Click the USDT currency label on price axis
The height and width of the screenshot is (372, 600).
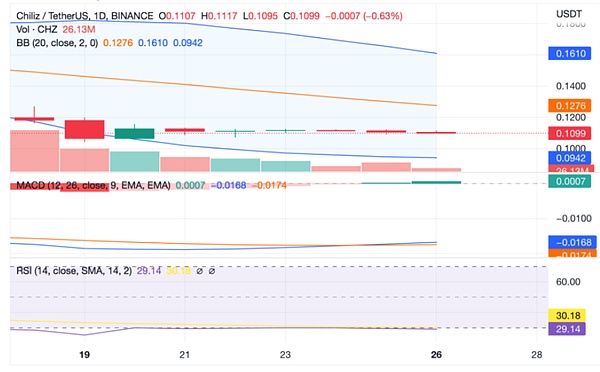click(569, 14)
